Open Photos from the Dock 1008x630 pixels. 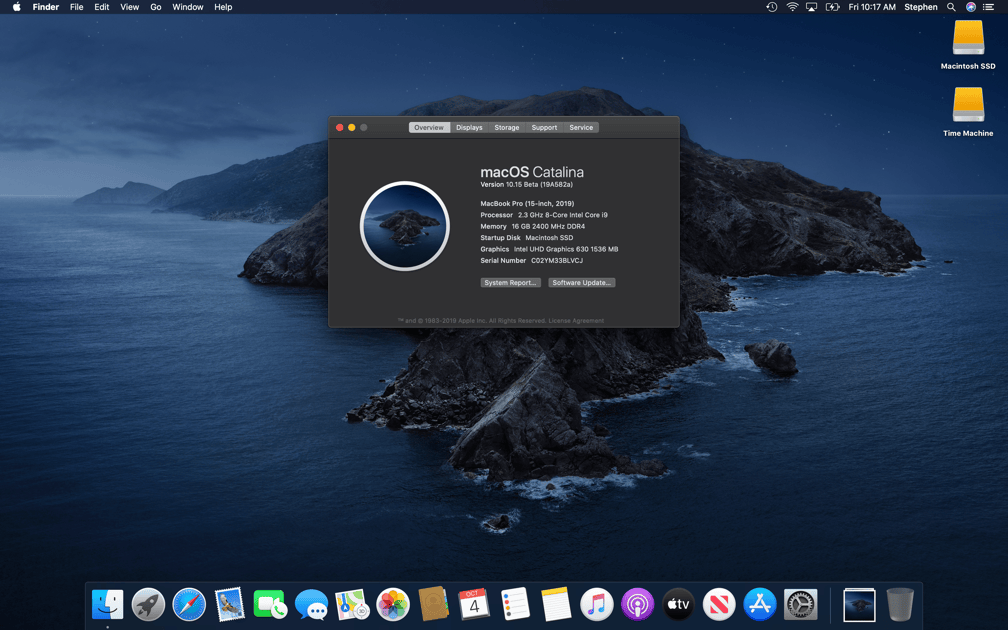(x=393, y=604)
